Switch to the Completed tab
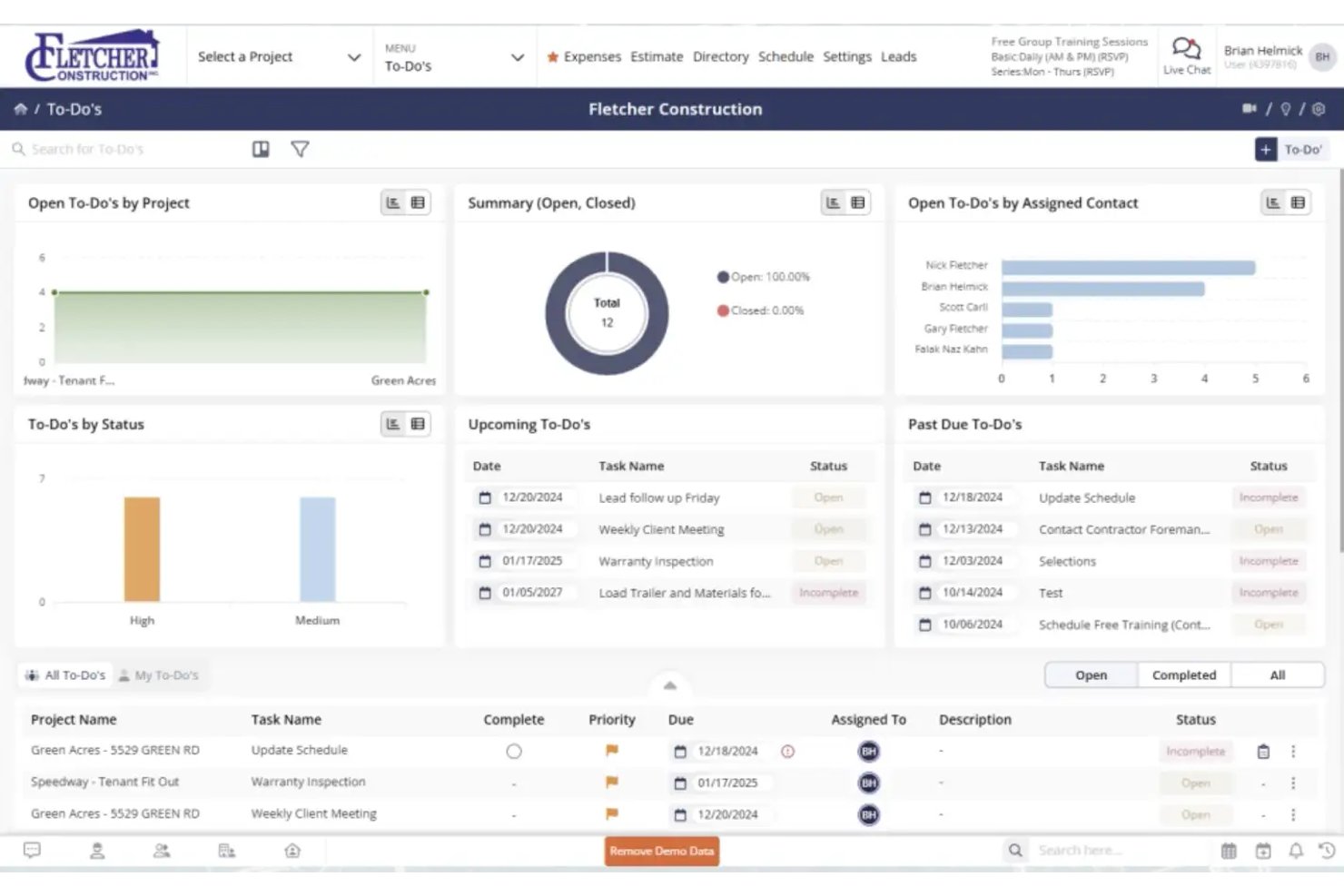1344x896 pixels. coord(1183,675)
